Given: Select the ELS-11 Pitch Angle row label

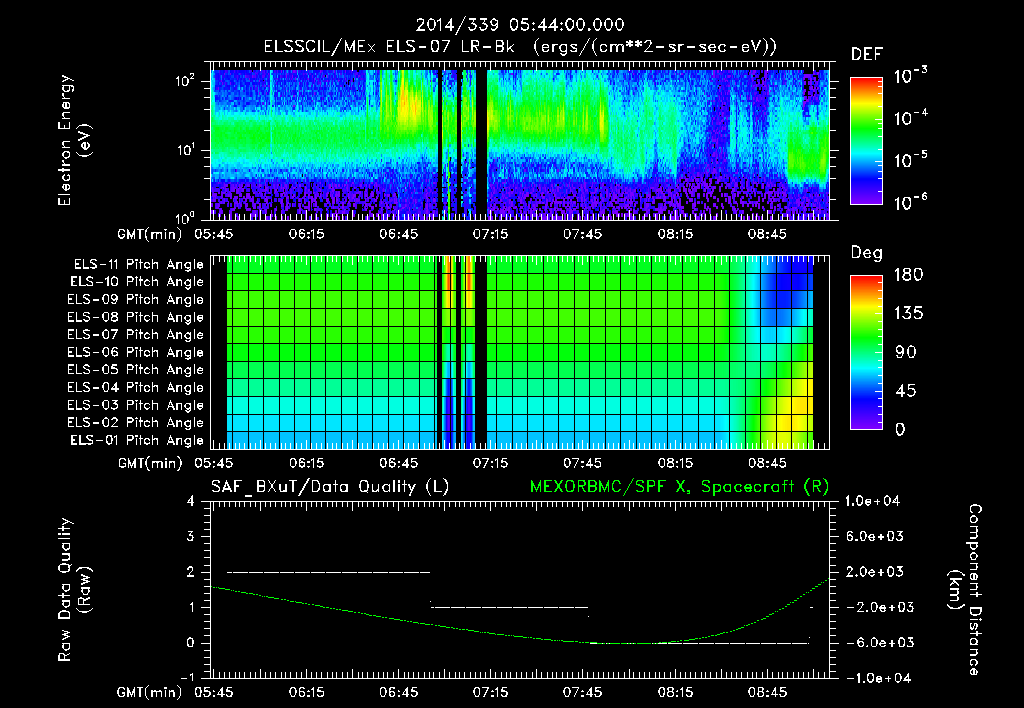Looking at the screenshot, I should [138, 265].
